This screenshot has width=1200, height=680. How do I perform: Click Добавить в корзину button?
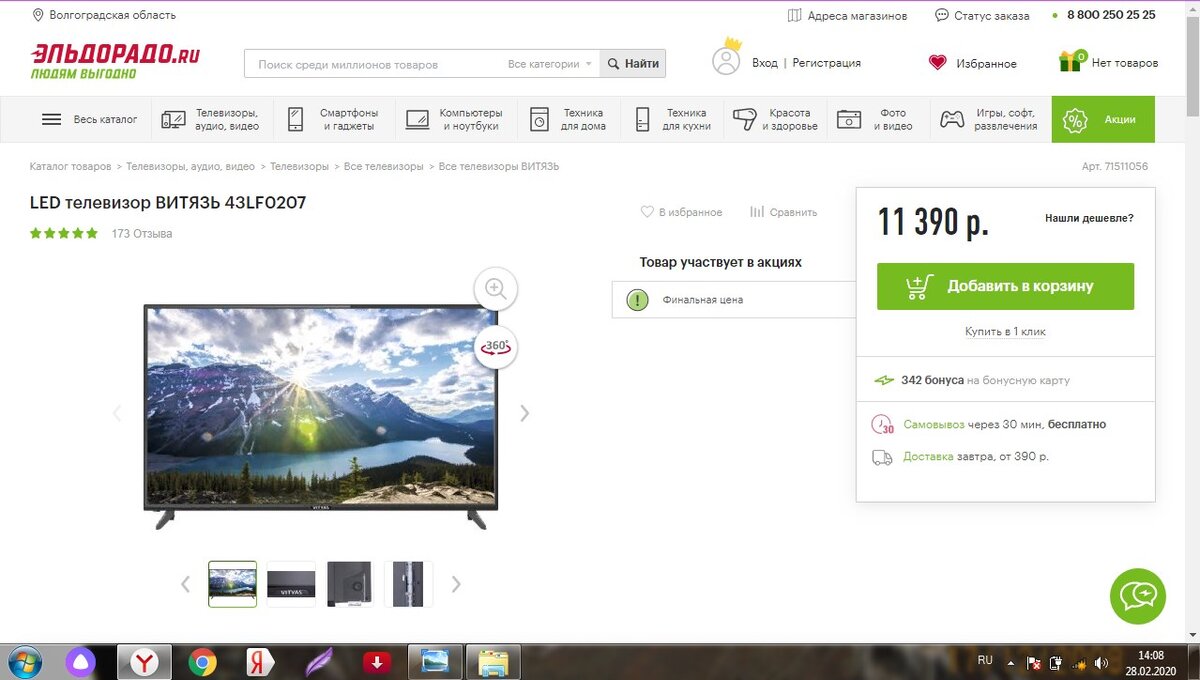[1005, 286]
